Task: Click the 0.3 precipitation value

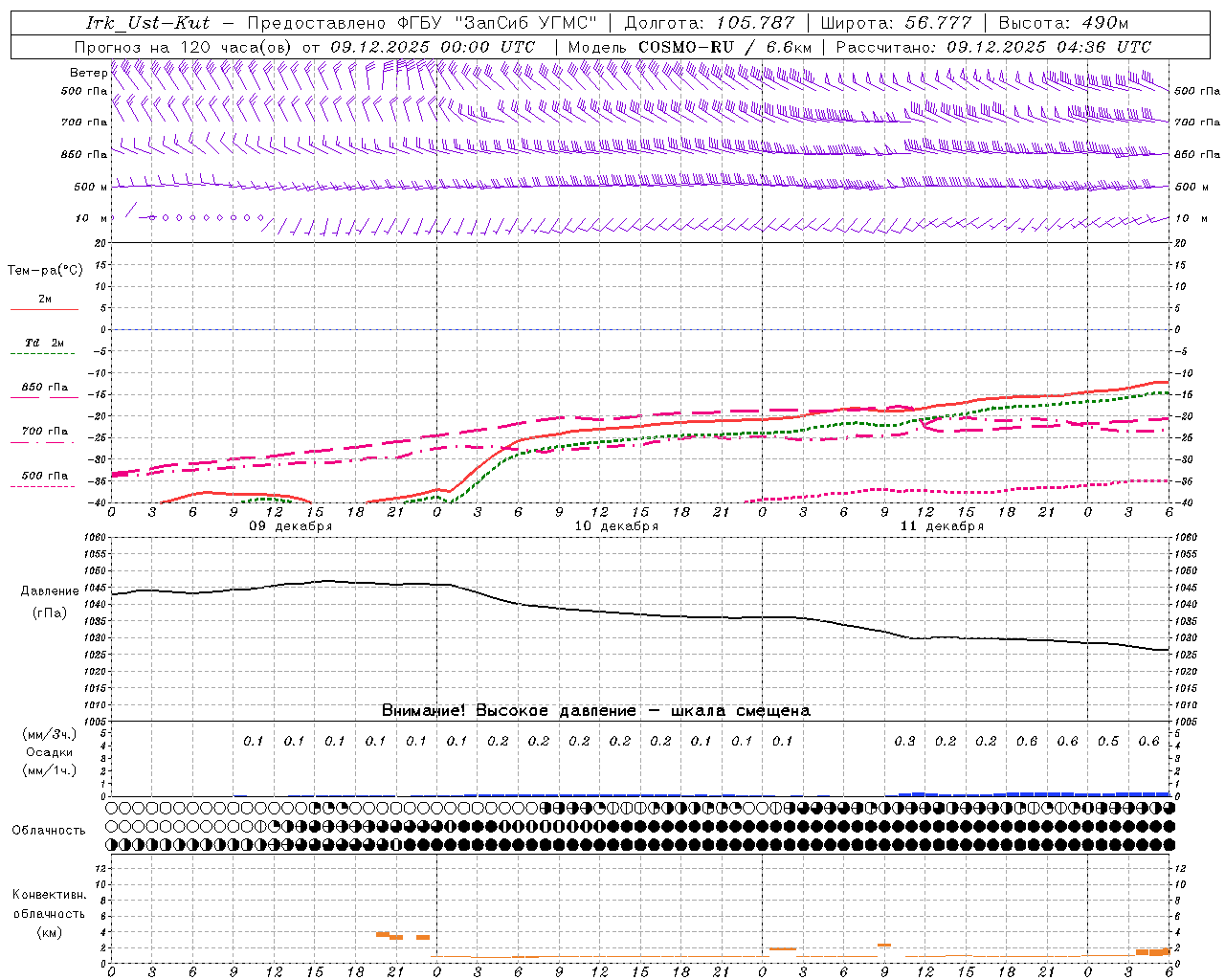Action: (x=904, y=742)
